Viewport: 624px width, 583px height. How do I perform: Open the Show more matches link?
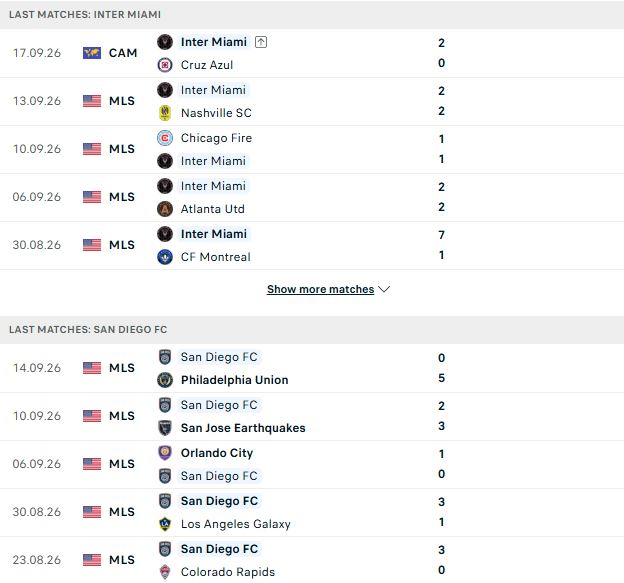coord(320,289)
